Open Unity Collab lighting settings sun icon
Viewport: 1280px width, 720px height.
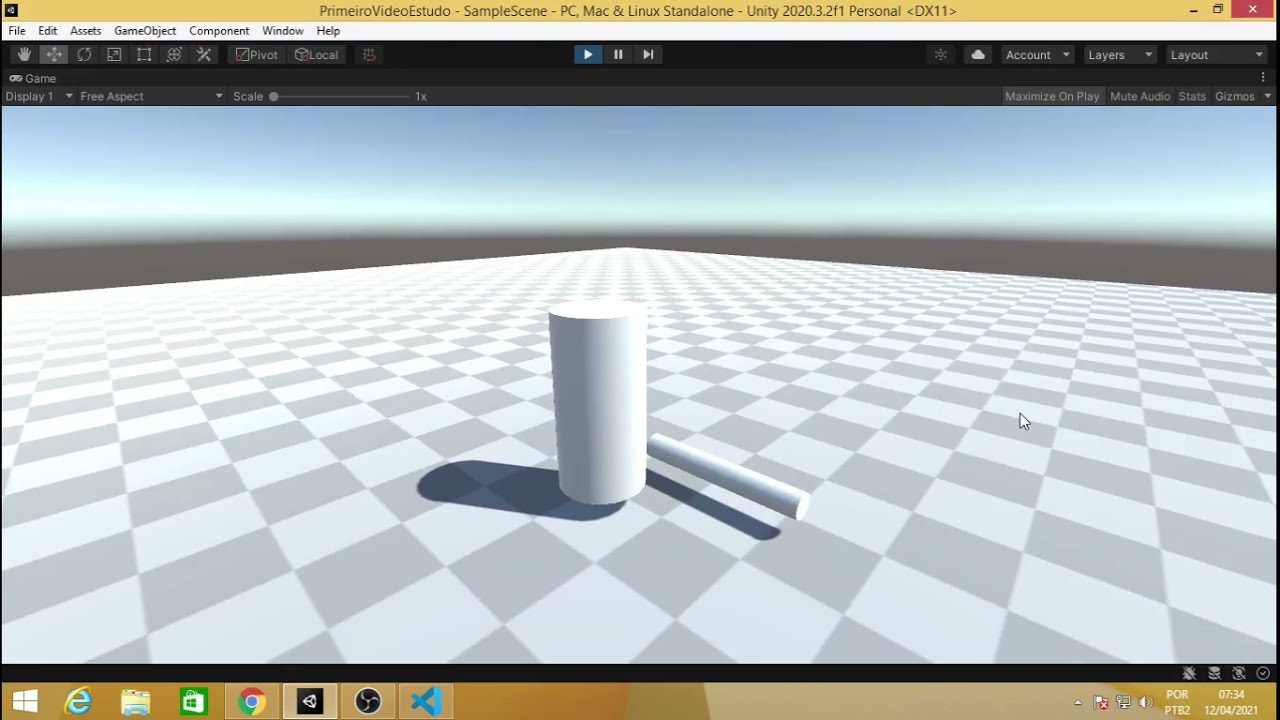pyautogui.click(x=941, y=55)
